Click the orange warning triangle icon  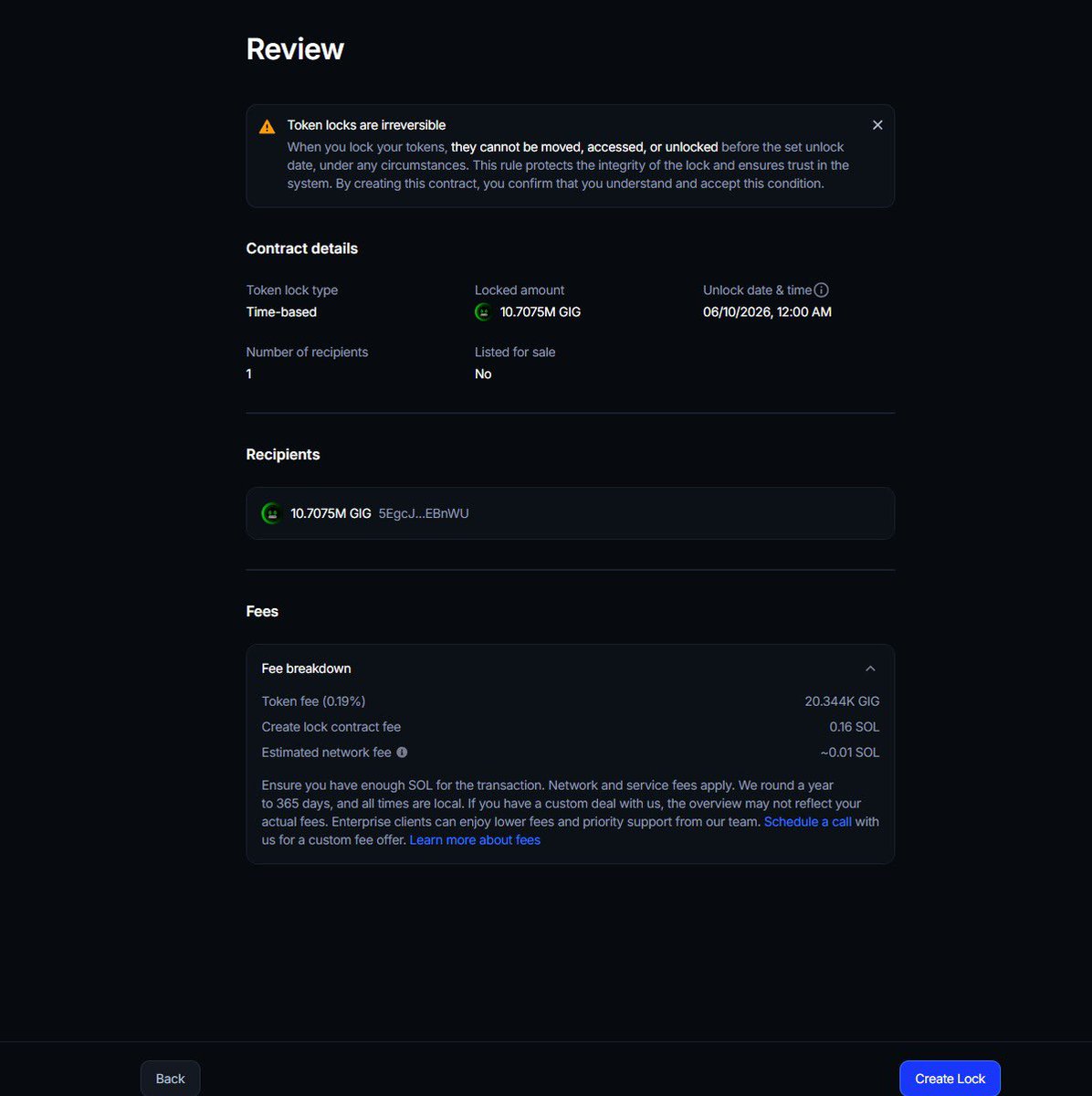point(267,127)
